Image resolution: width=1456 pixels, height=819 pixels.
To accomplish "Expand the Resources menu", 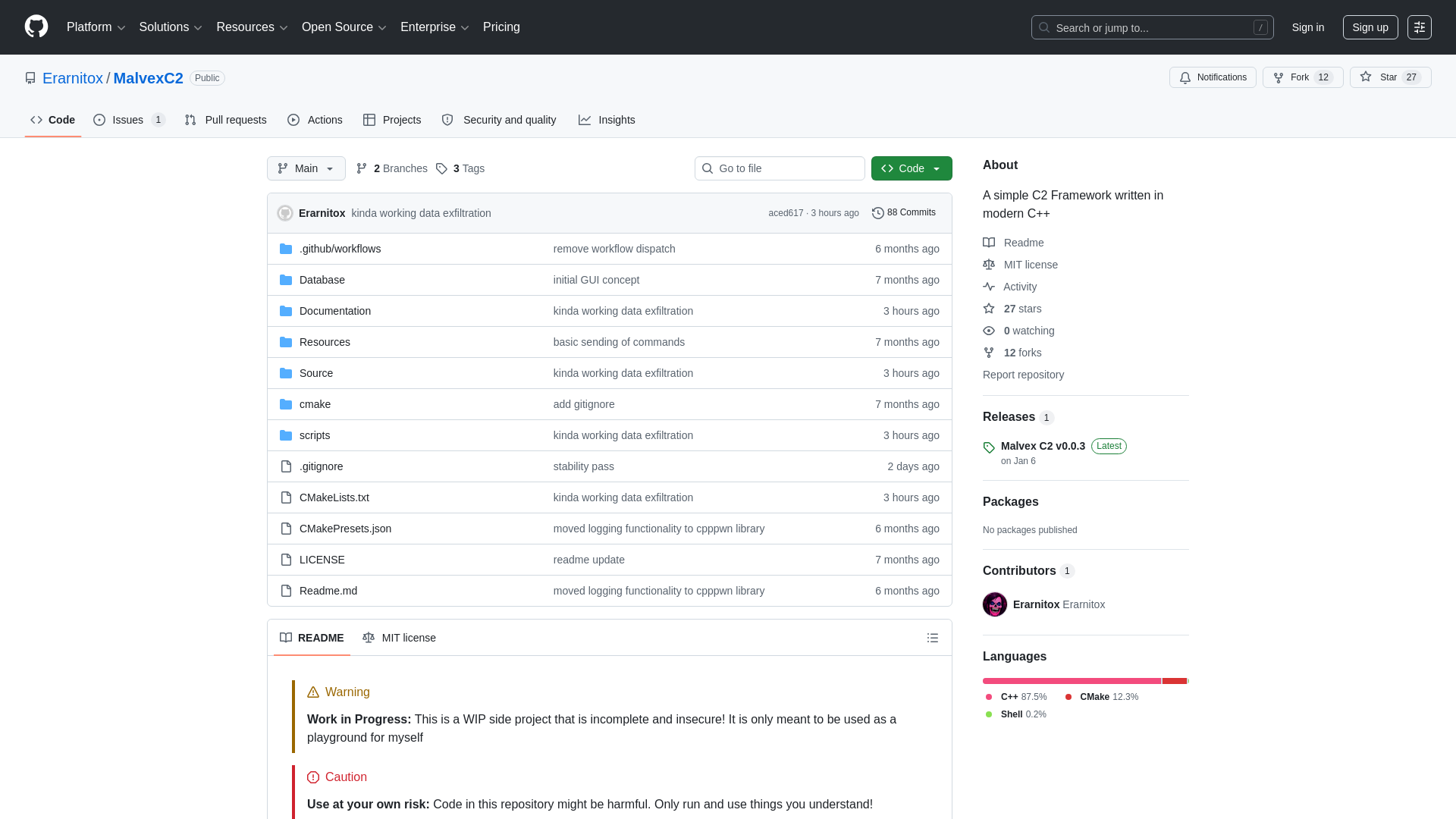I will (x=252, y=27).
